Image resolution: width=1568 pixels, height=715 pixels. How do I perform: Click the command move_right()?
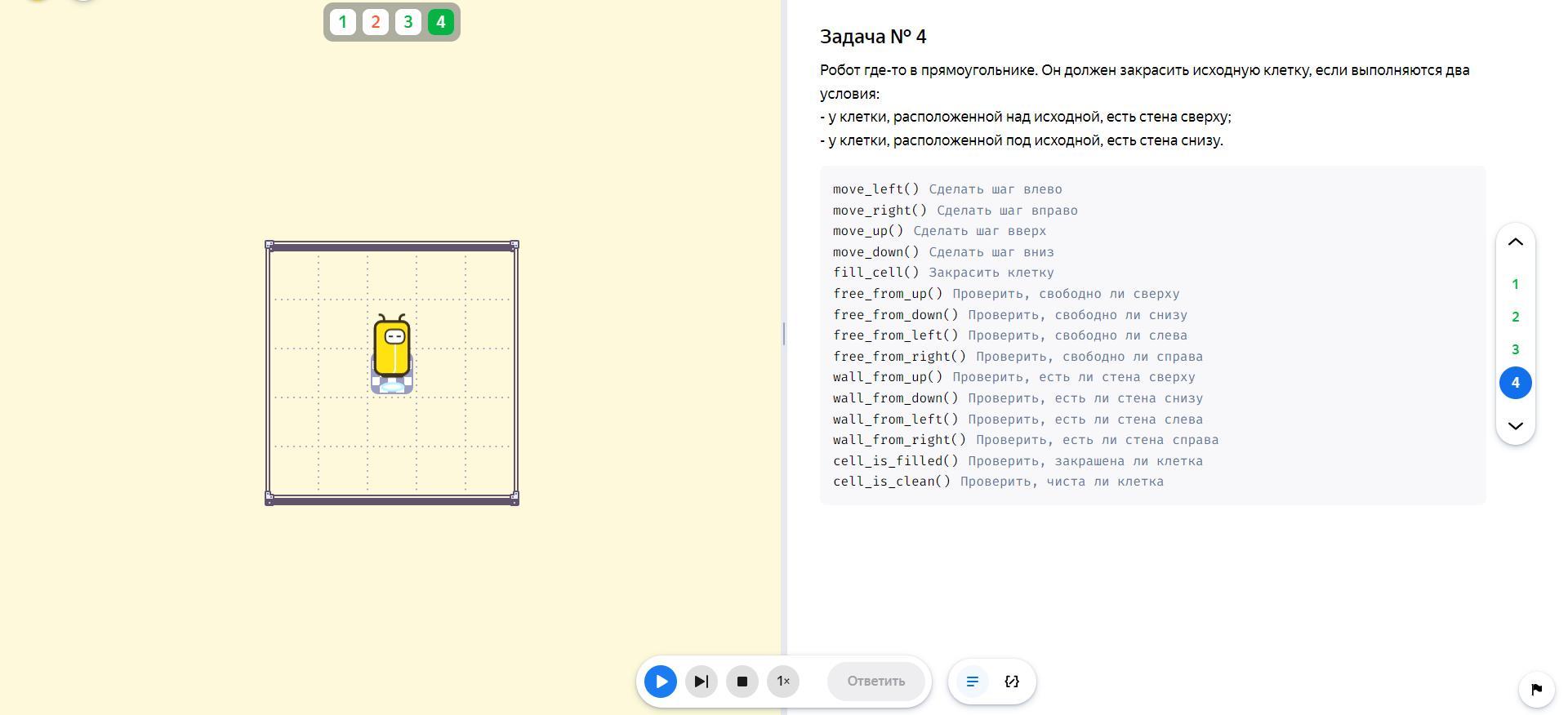pyautogui.click(x=880, y=211)
